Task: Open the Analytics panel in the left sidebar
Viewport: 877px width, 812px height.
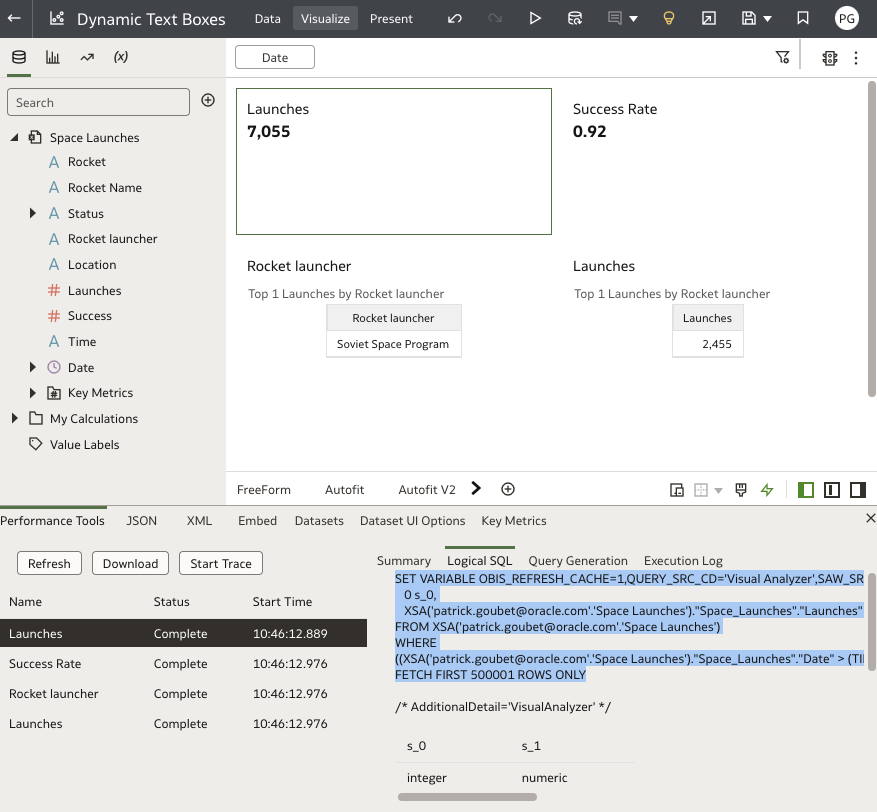Action: pyautogui.click(x=86, y=57)
